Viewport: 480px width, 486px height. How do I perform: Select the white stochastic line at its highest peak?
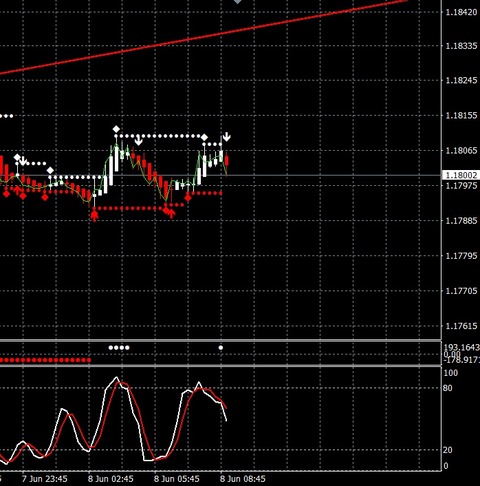point(116,377)
